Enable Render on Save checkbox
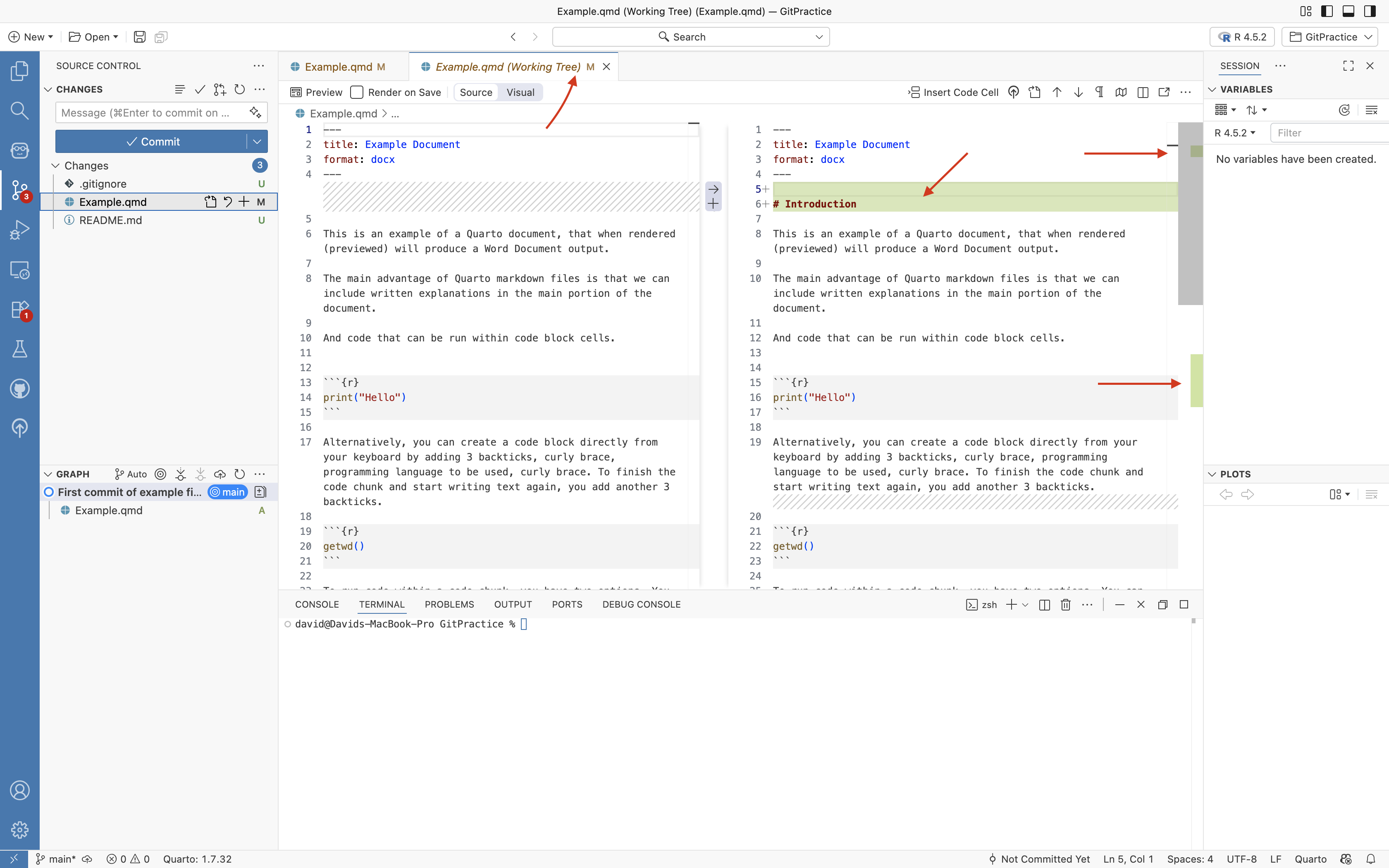Viewport: 1389px width, 868px height. 357,93
